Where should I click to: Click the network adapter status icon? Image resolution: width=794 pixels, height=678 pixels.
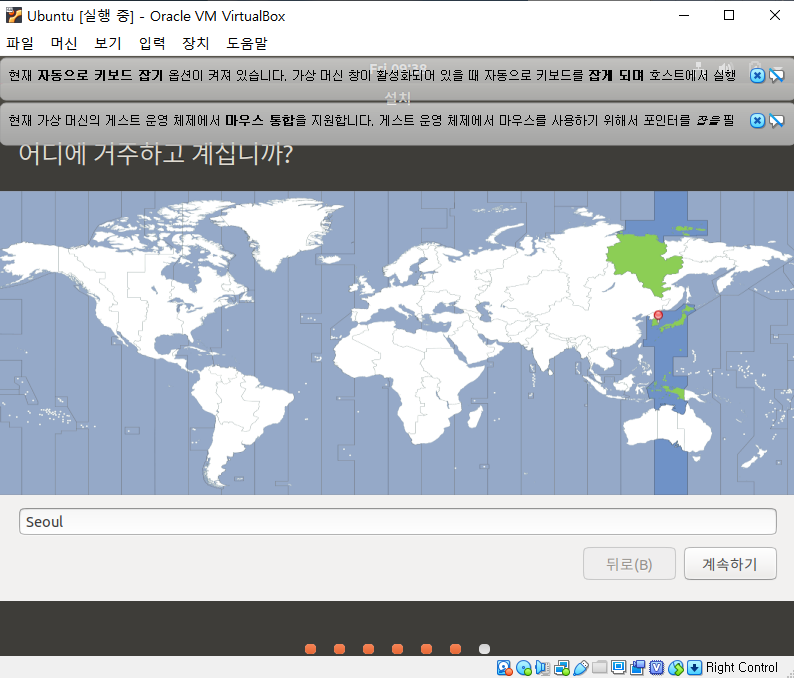point(562,668)
